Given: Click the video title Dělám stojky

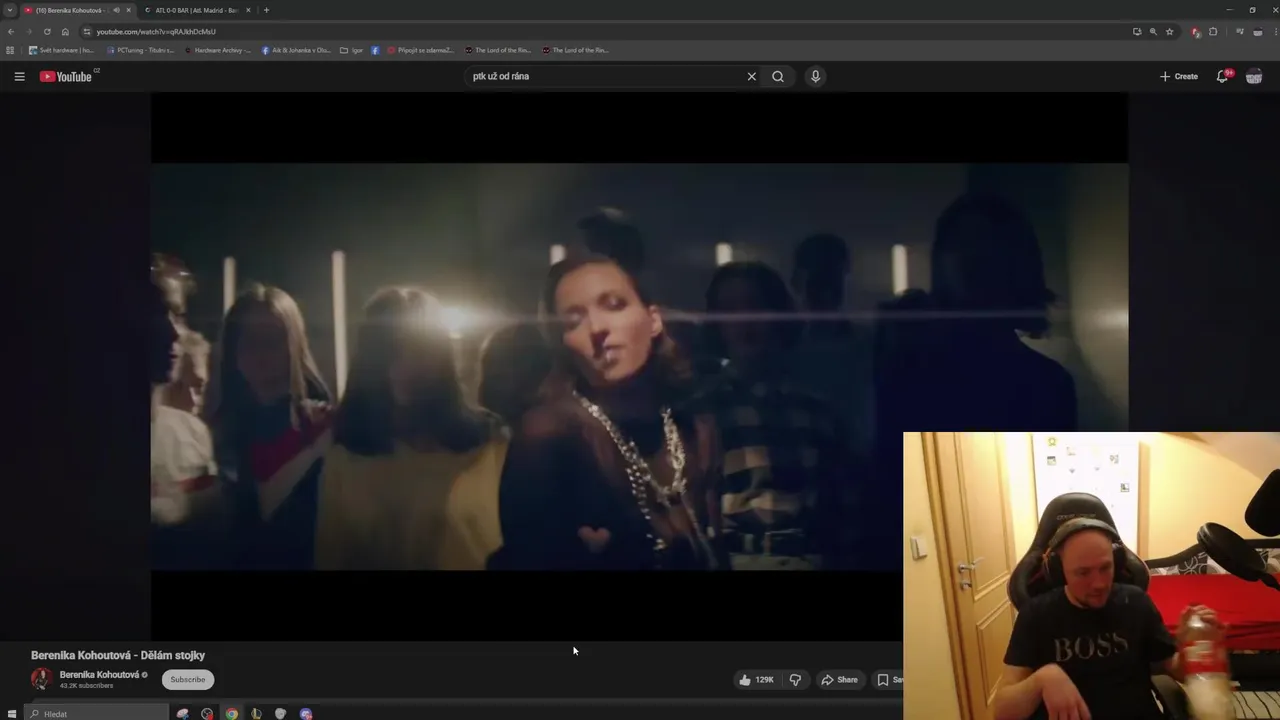Looking at the screenshot, I should click(118, 656).
